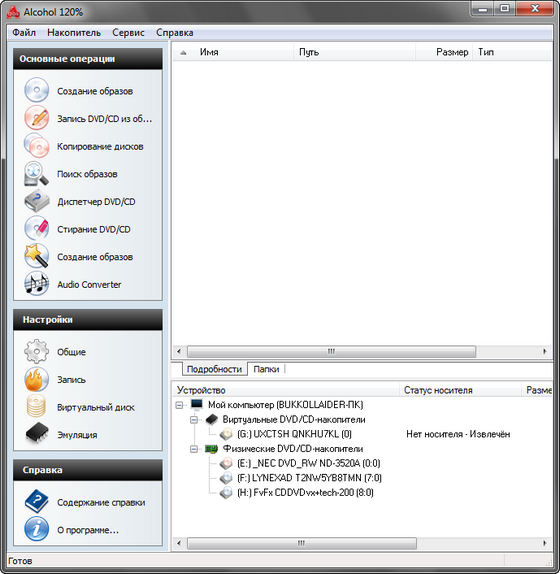
Task: Select (F:) LYNEXAD T2NW5YB8TMN (7:0)
Action: (309, 478)
